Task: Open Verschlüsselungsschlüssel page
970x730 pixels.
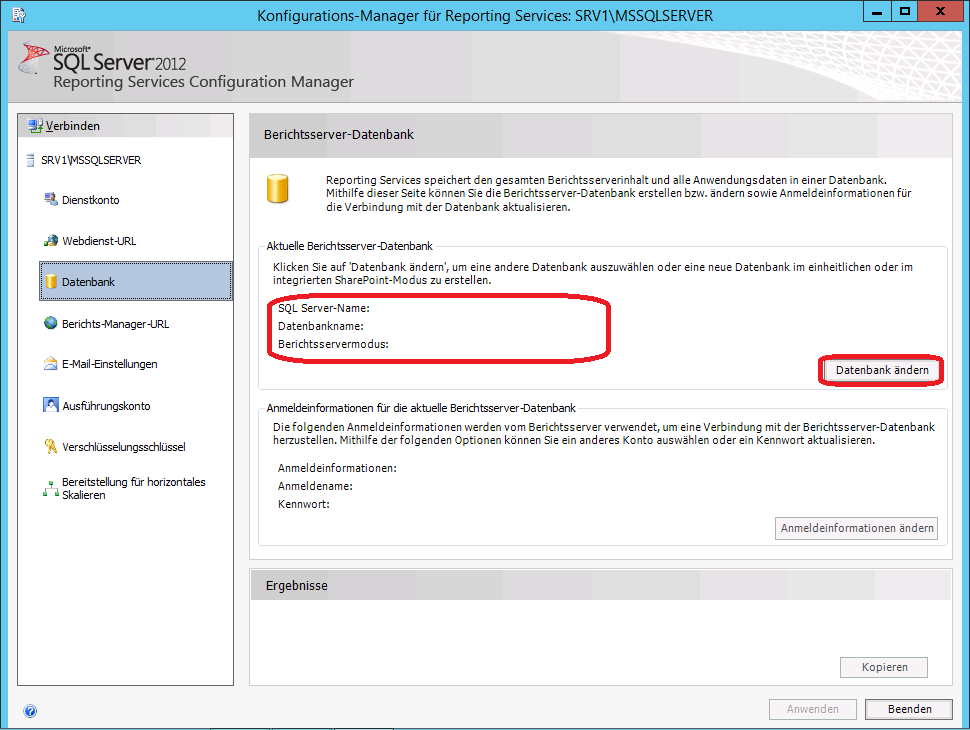Action: [x=124, y=447]
